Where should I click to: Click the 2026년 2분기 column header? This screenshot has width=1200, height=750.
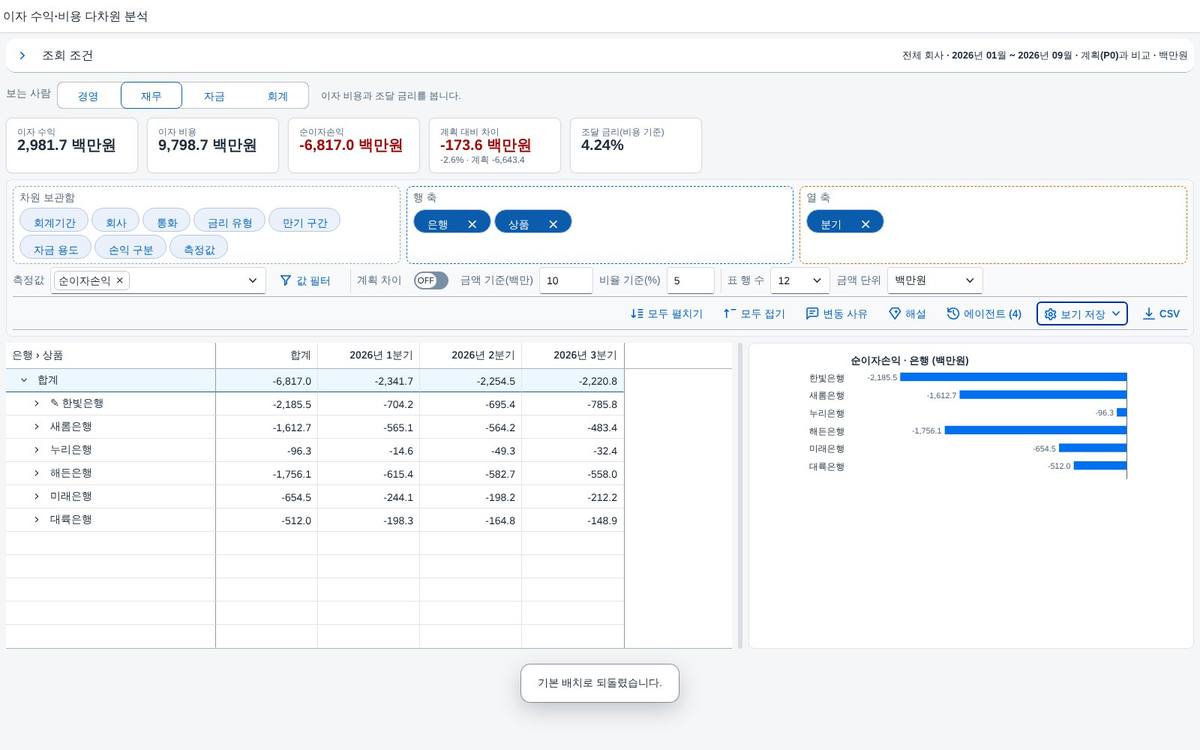coord(470,355)
